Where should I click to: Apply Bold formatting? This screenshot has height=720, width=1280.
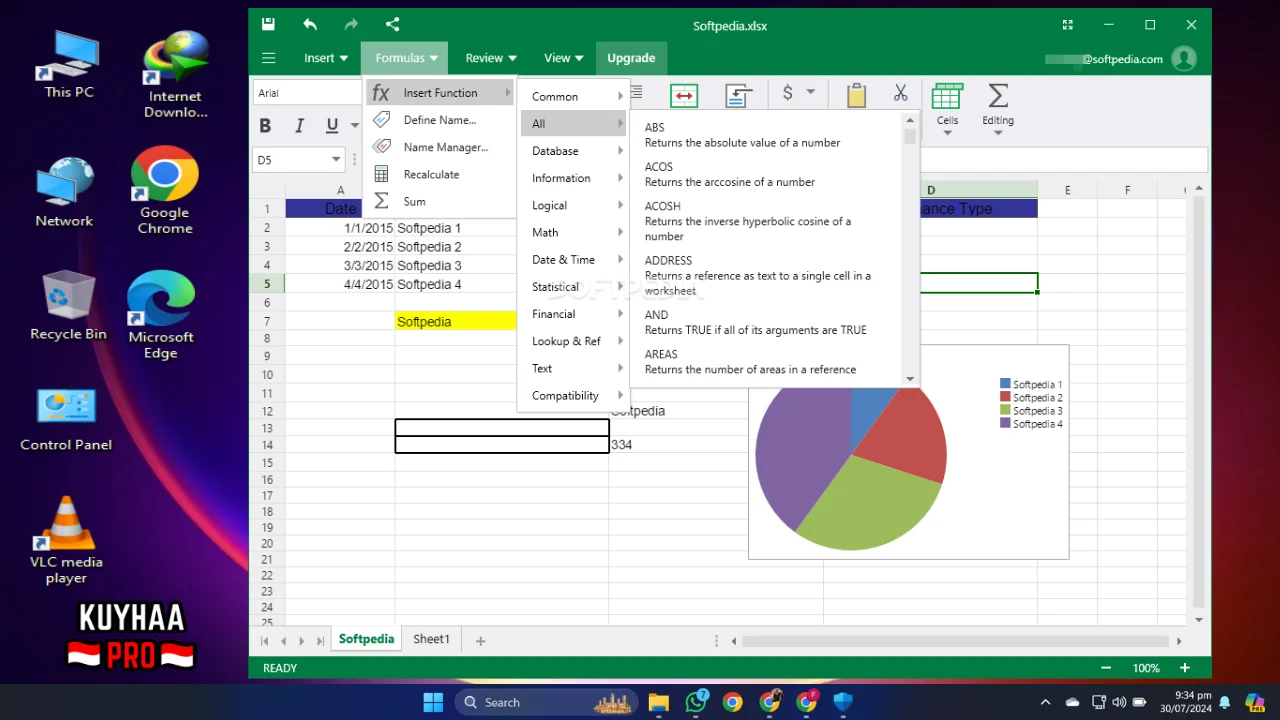point(265,126)
